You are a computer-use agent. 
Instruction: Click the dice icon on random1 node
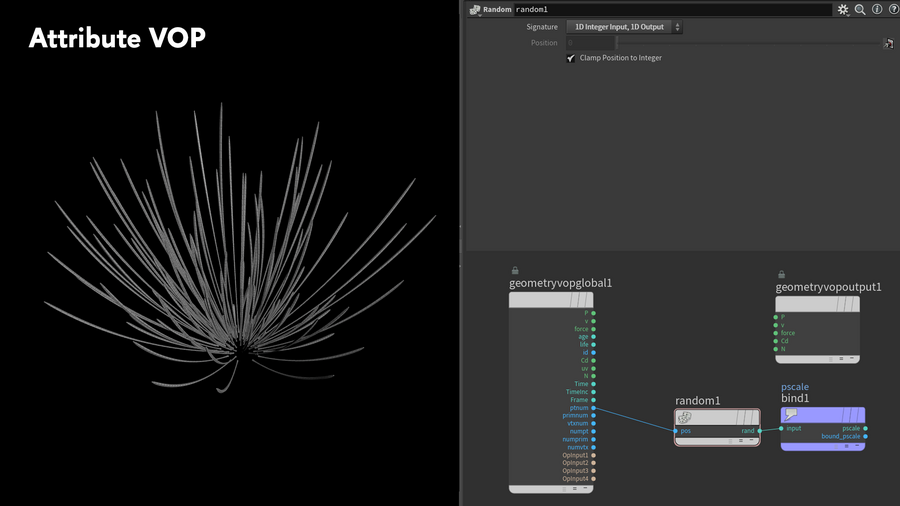click(x=685, y=418)
